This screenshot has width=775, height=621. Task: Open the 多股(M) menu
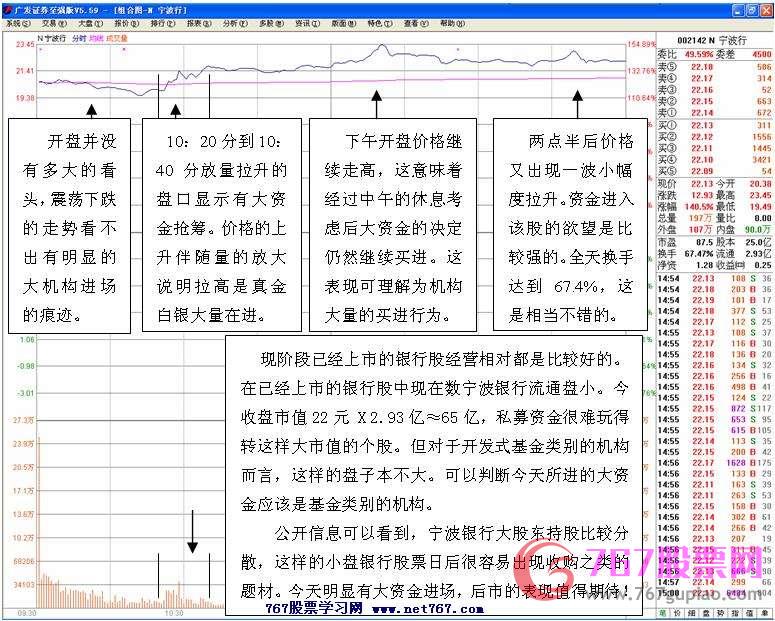click(272, 23)
